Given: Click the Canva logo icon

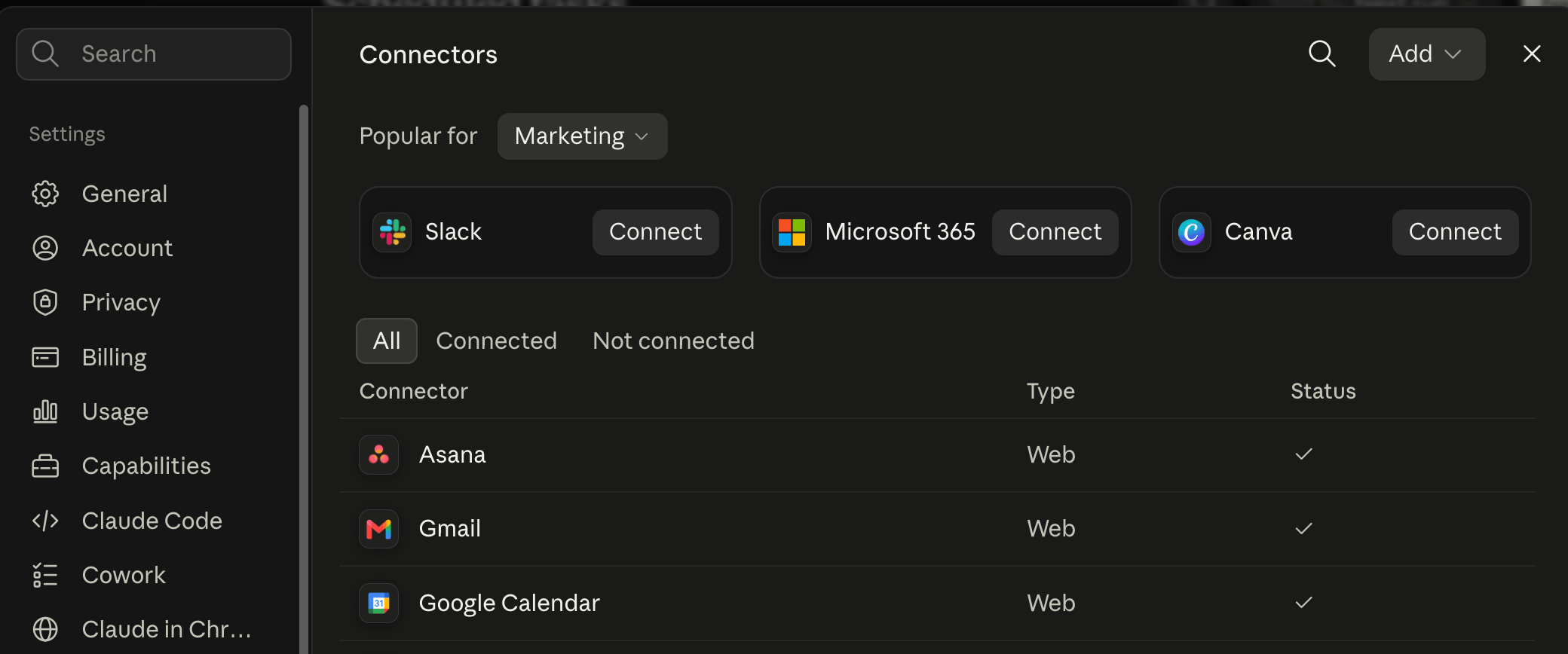Looking at the screenshot, I should coord(1192,232).
